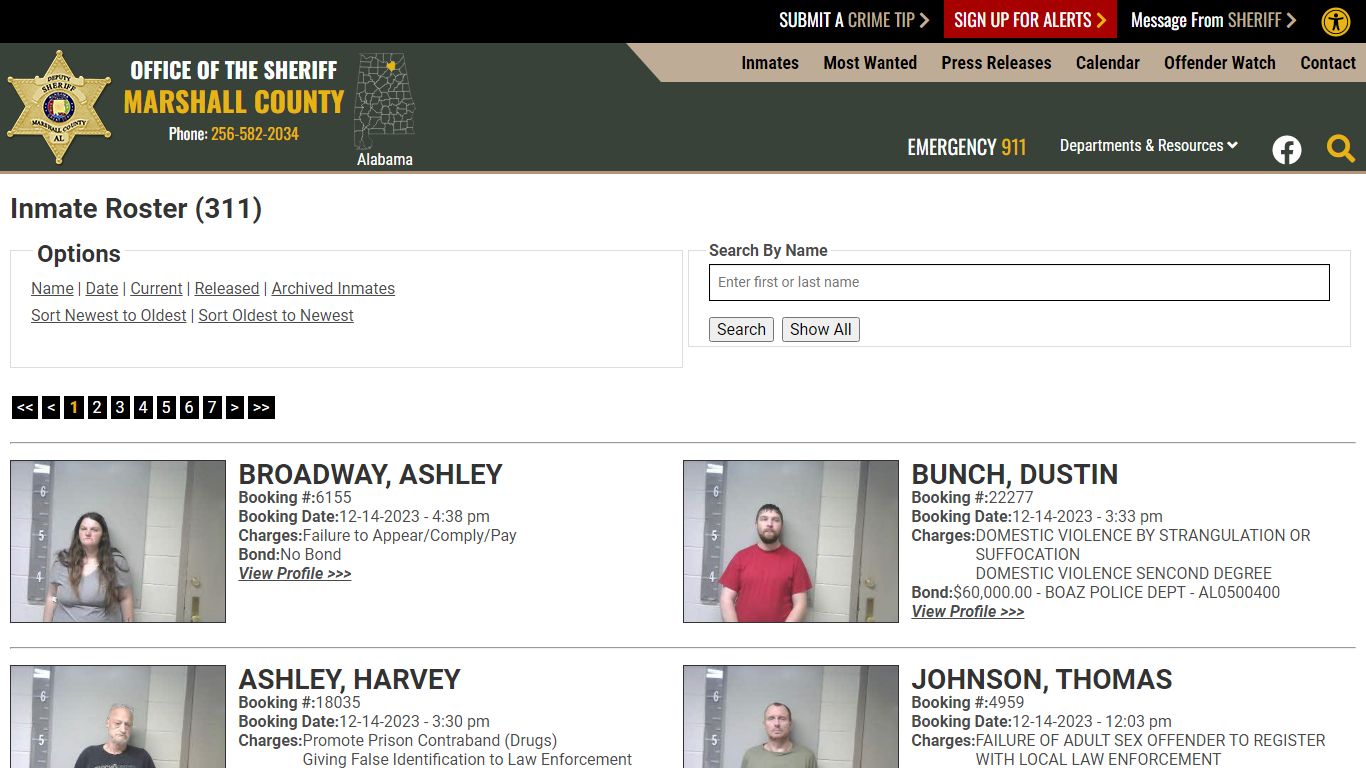Focus the Search By Name field
The height and width of the screenshot is (768, 1366).
[1019, 282]
